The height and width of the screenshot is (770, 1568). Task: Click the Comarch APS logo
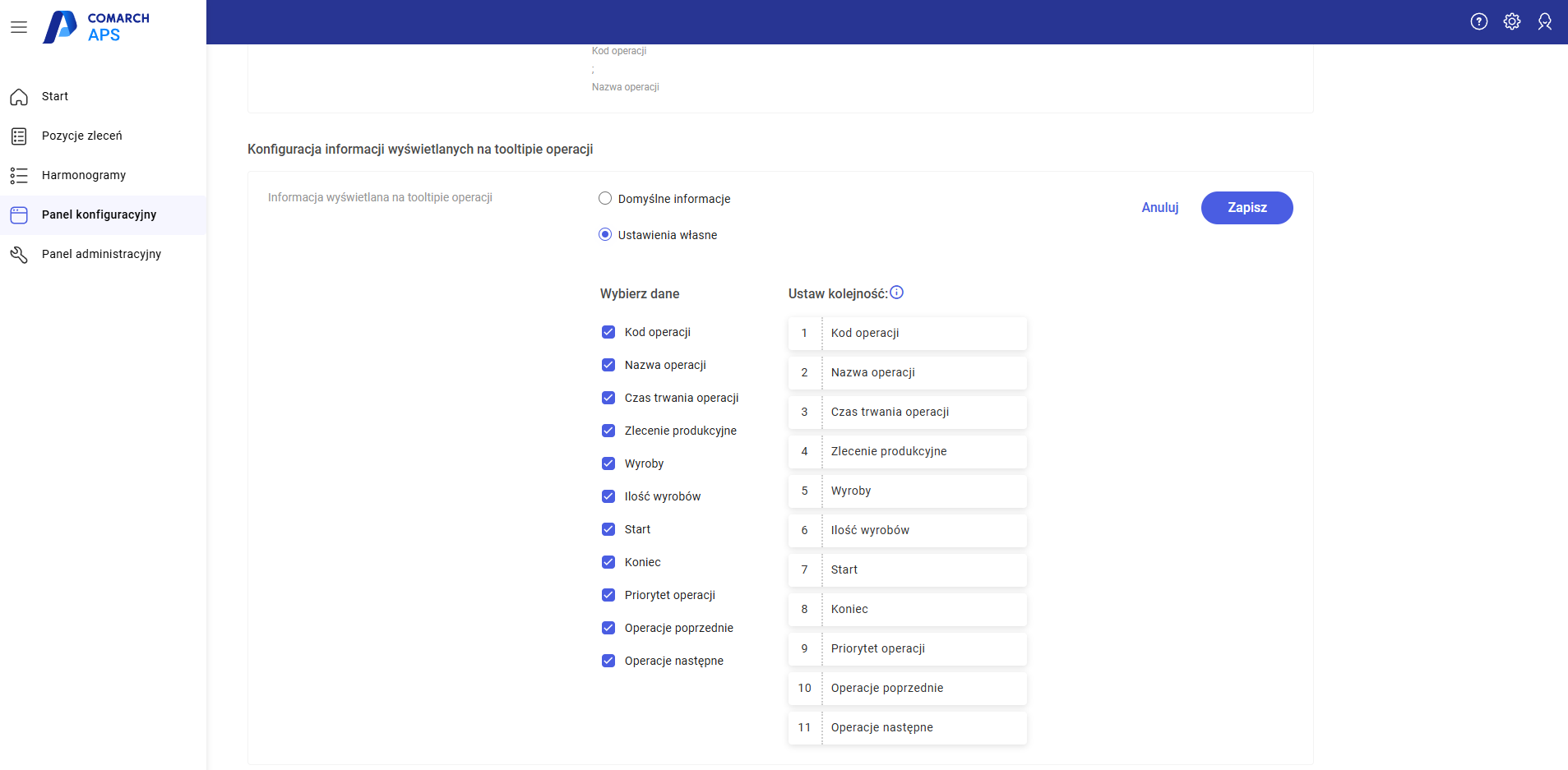pyautogui.click(x=96, y=27)
